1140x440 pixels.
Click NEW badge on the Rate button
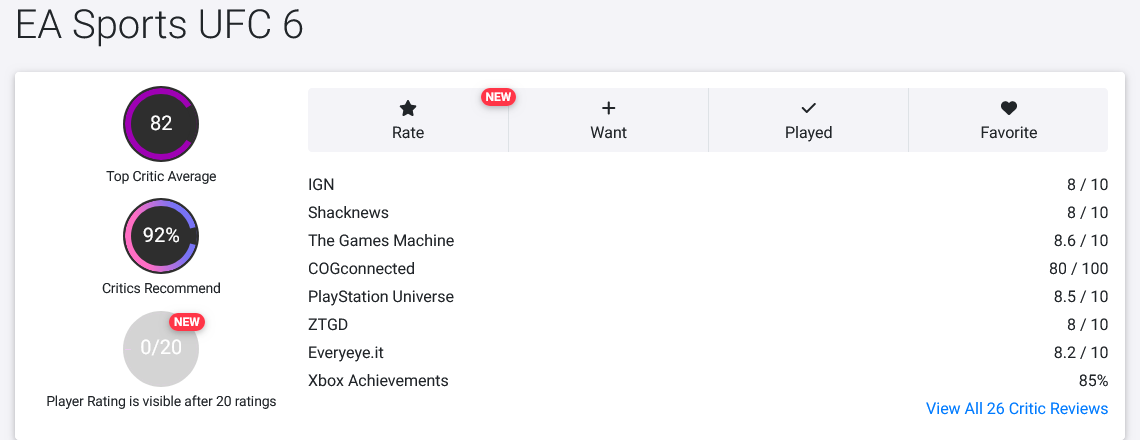point(498,97)
